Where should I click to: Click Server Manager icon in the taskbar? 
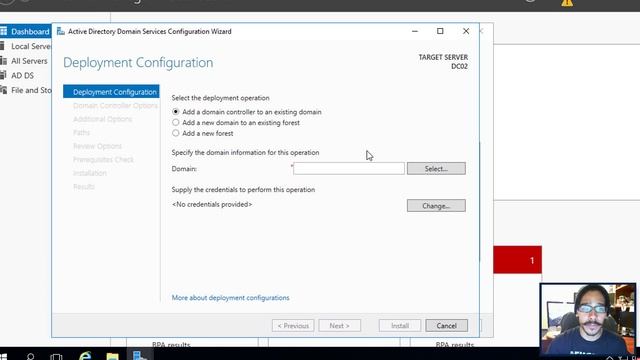140,355
